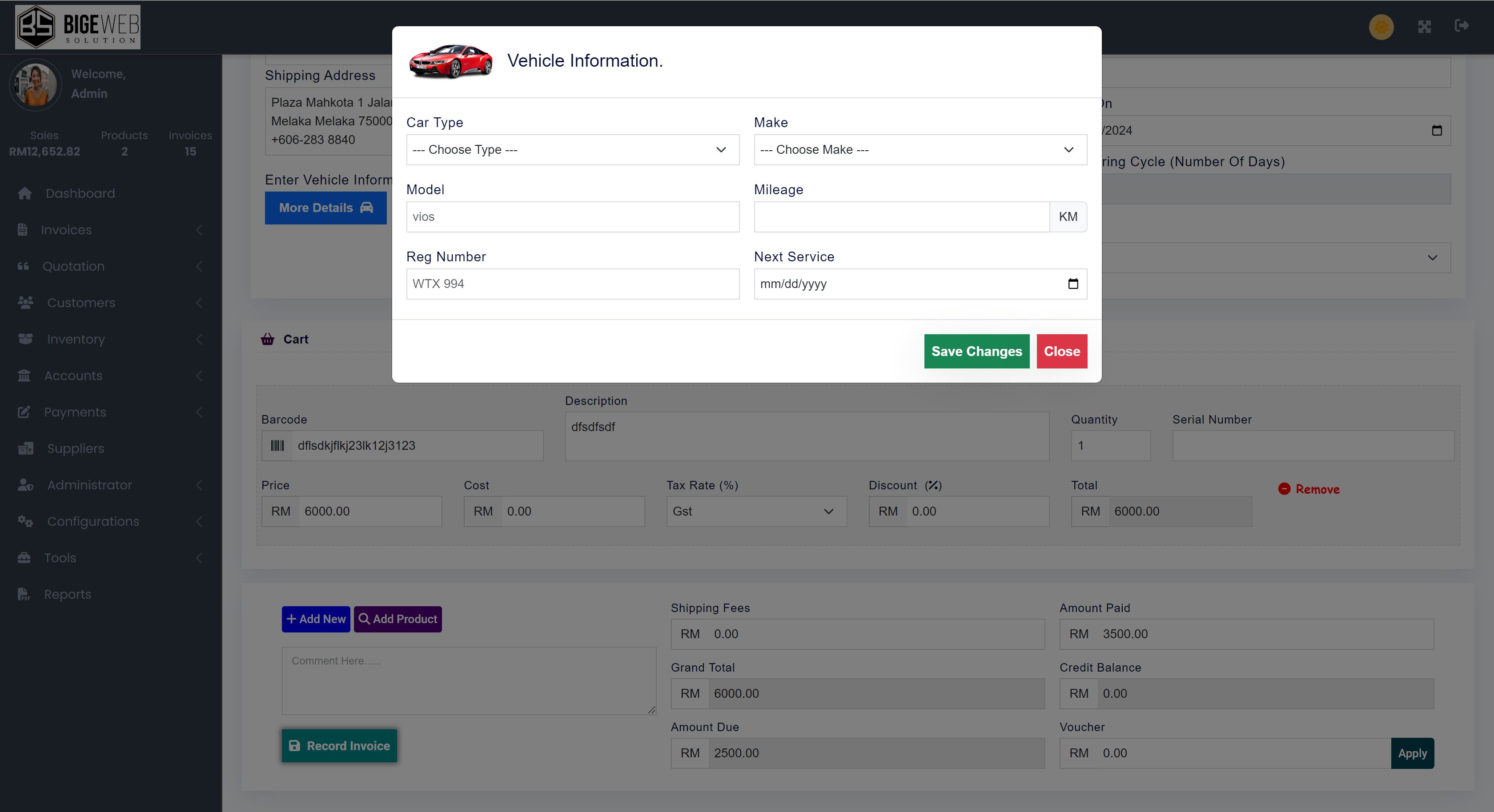Click the Record Invoice button

pos(339,745)
